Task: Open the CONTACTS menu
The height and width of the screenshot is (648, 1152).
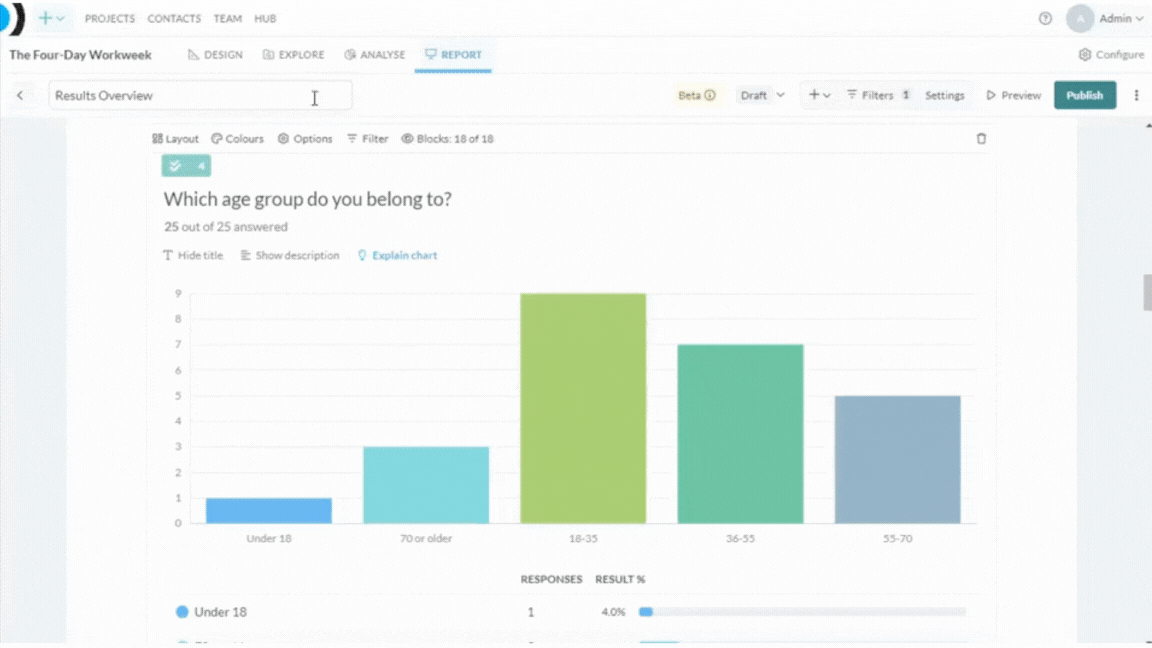Action: [174, 18]
